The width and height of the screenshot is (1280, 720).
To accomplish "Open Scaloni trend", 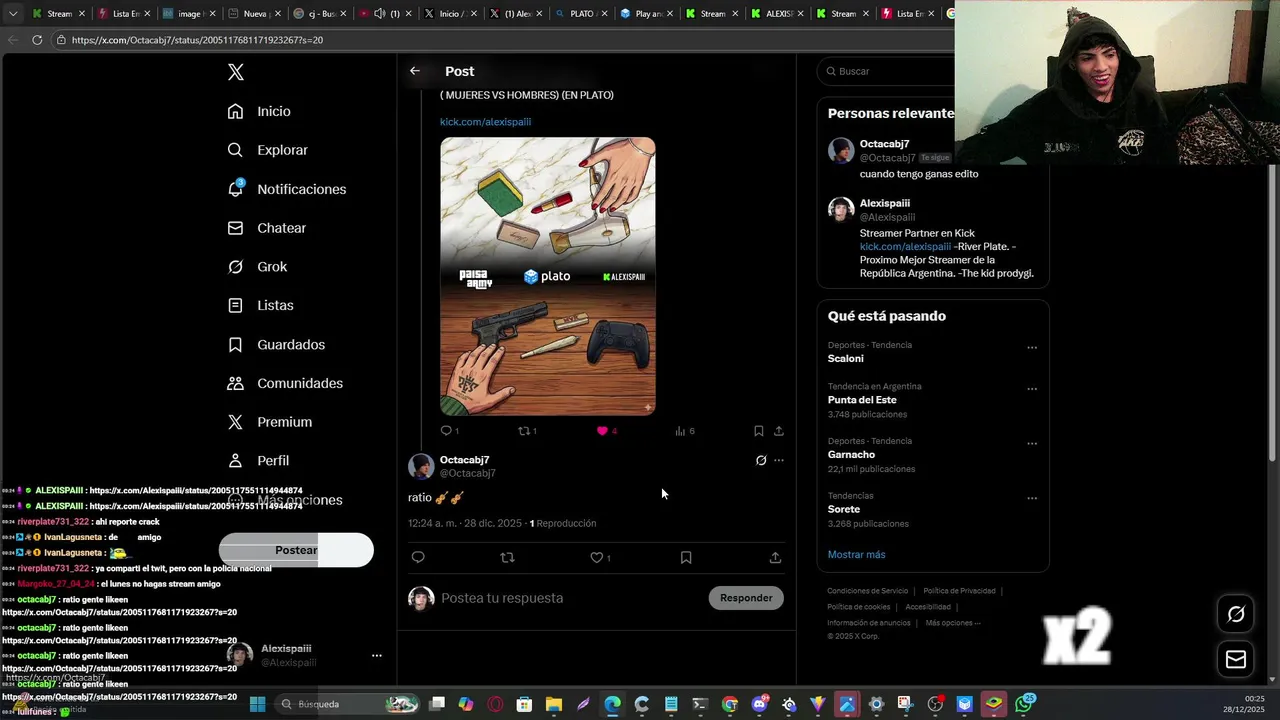I will point(845,359).
